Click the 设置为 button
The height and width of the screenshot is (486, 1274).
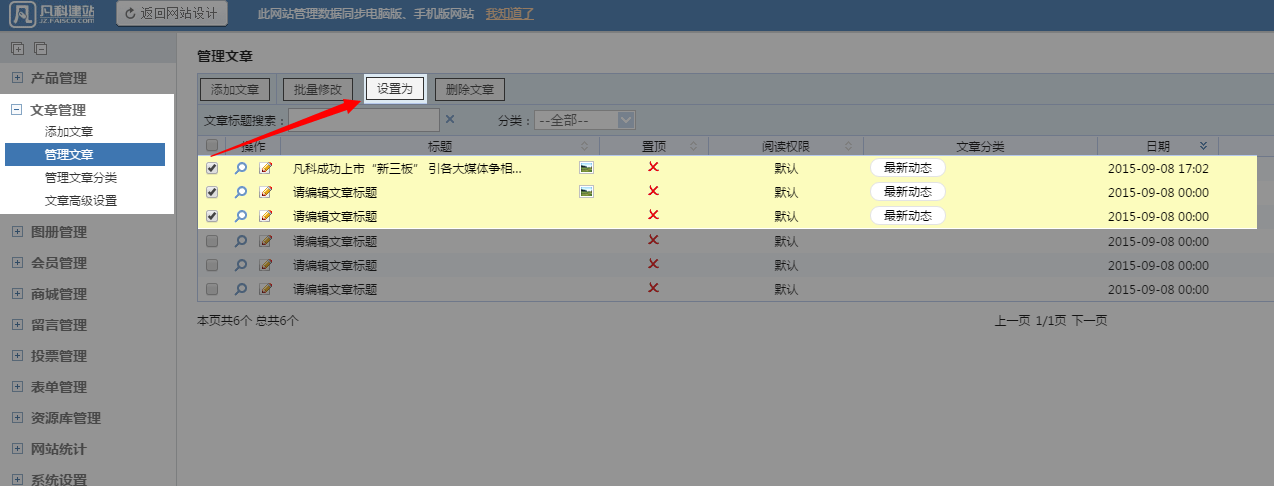pyautogui.click(x=395, y=89)
